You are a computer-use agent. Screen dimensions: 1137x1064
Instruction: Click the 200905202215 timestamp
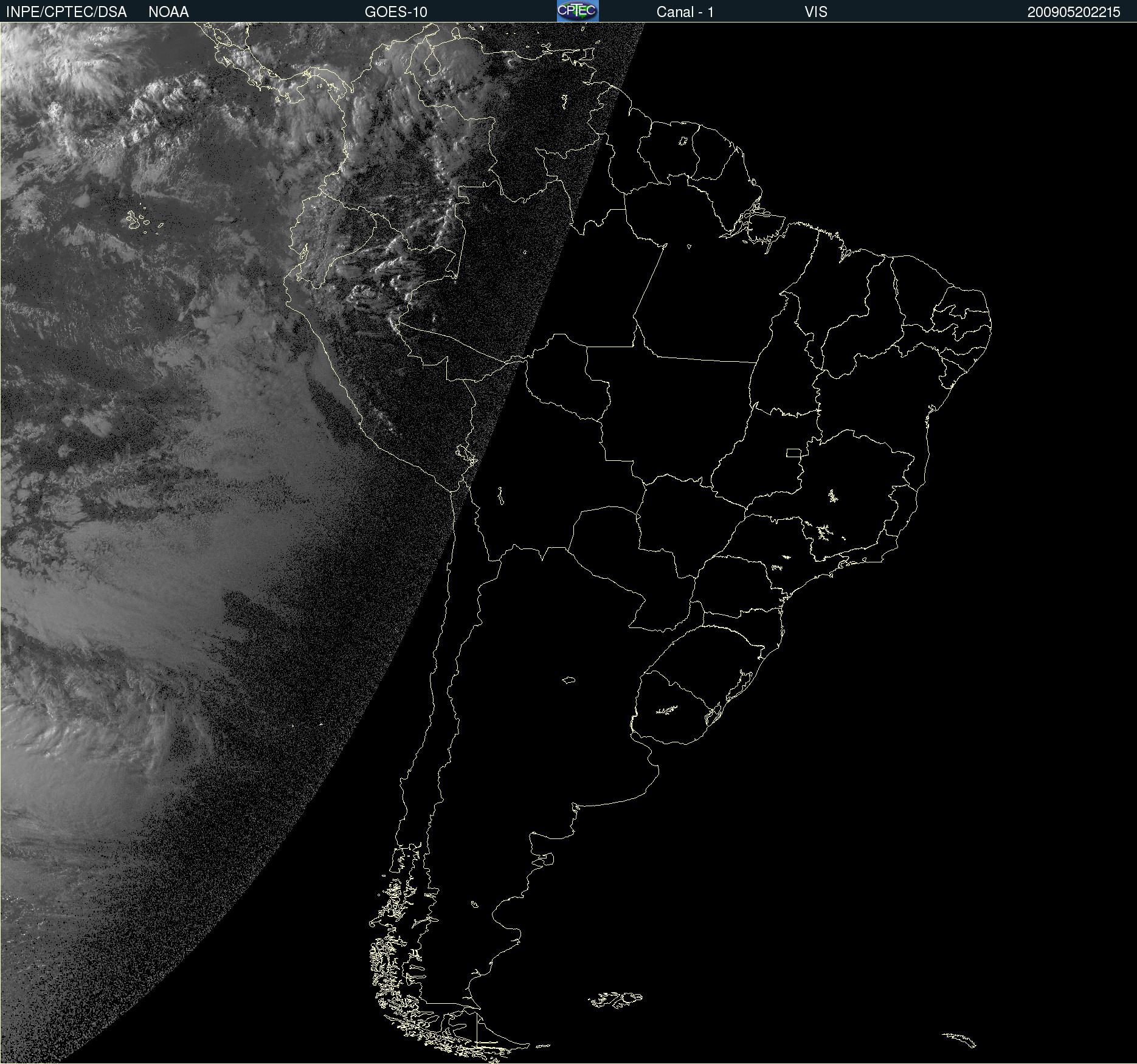click(x=1074, y=12)
